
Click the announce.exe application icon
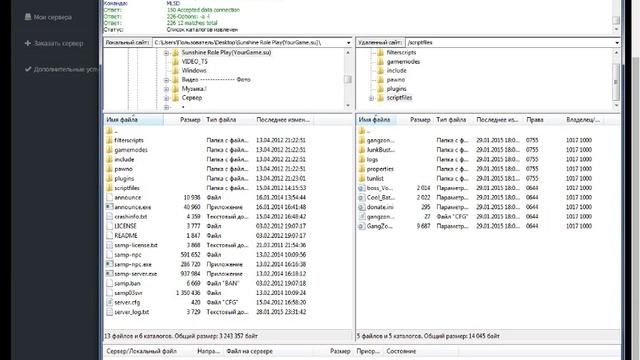point(109,207)
